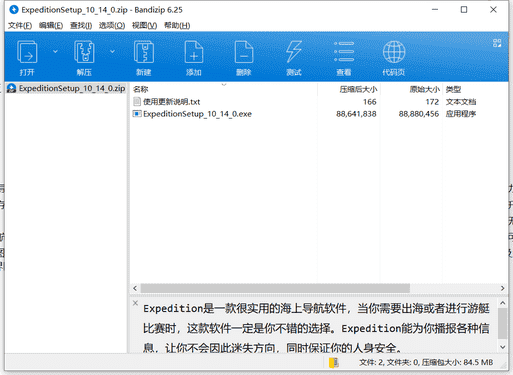
Task: Click the exe icon of ExpeditionSetup_10_14_0.exe
Action: [137, 114]
